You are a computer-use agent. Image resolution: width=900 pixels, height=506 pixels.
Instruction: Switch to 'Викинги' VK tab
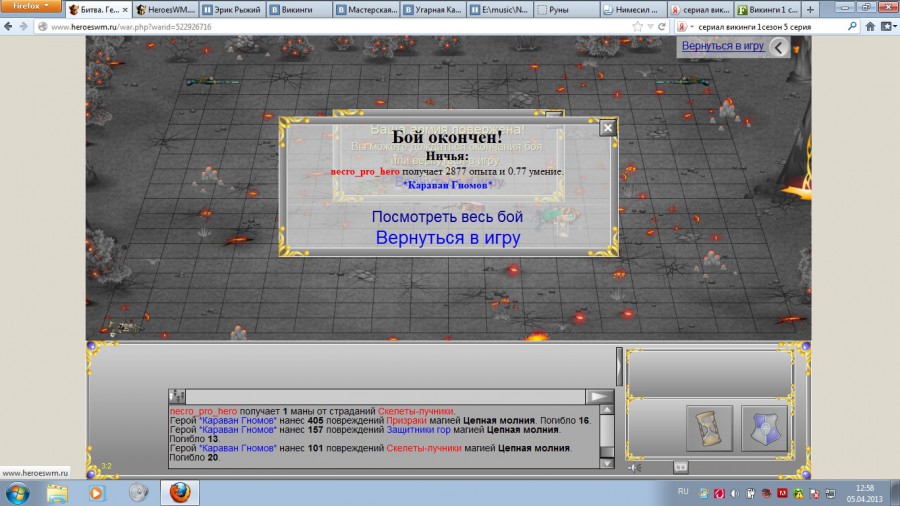click(x=298, y=10)
